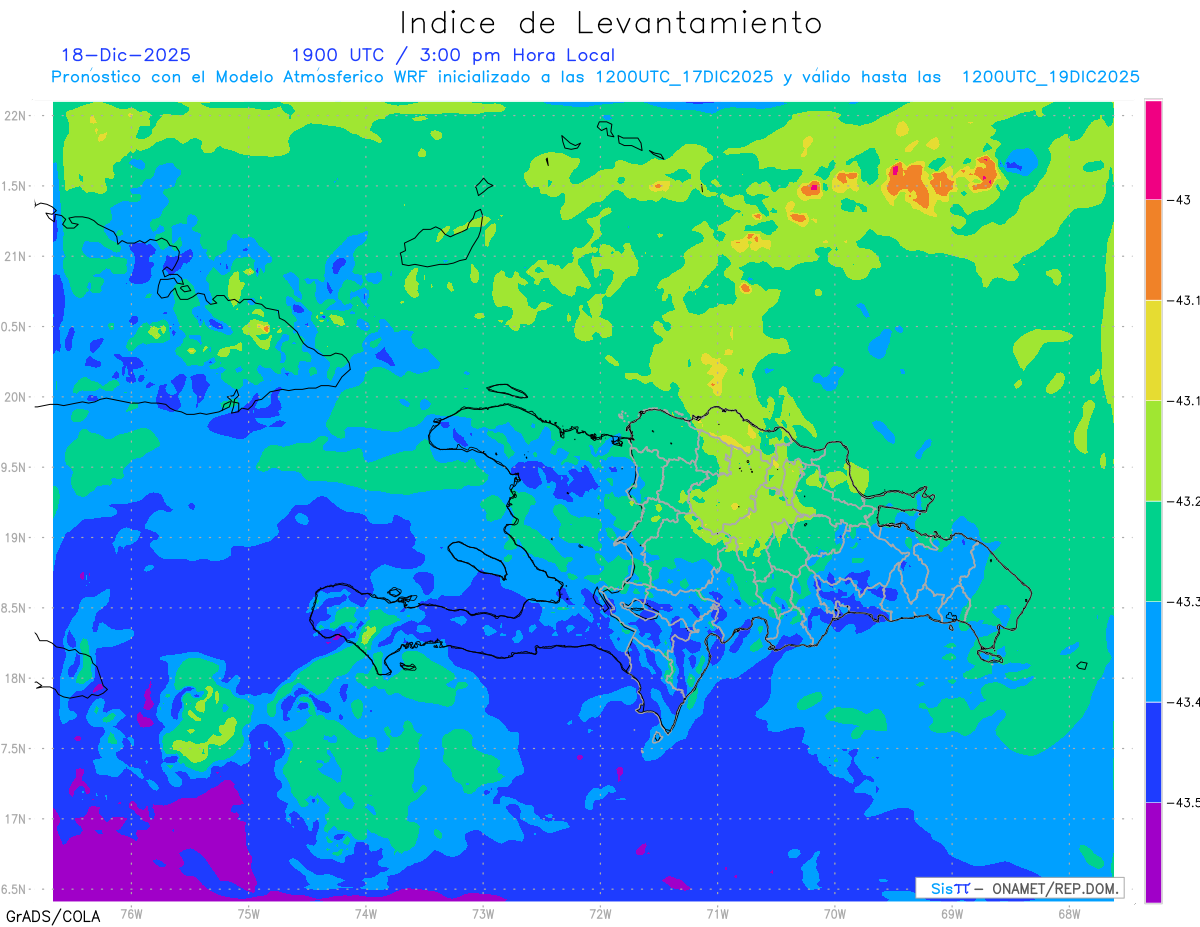The image size is (1200, 927).
Task: Click the '18N' latitude label
Action: (x=16, y=678)
